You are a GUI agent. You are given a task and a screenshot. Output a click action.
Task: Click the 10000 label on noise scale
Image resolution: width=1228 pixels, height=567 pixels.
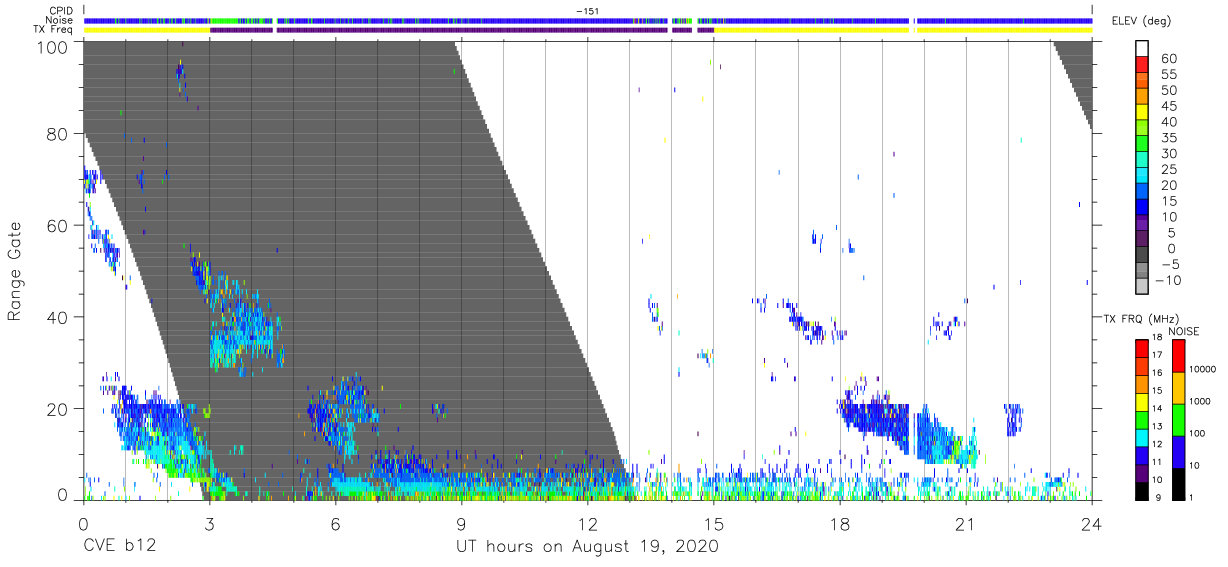pos(1202,371)
